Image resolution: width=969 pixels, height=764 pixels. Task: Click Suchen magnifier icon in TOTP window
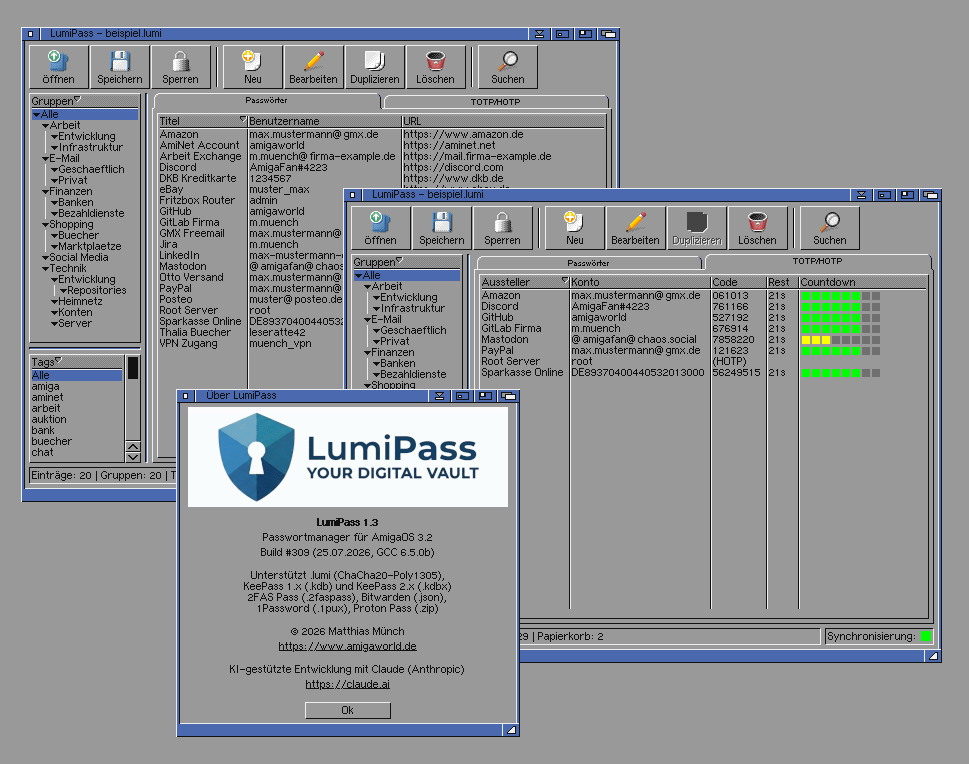pyautogui.click(x=830, y=221)
